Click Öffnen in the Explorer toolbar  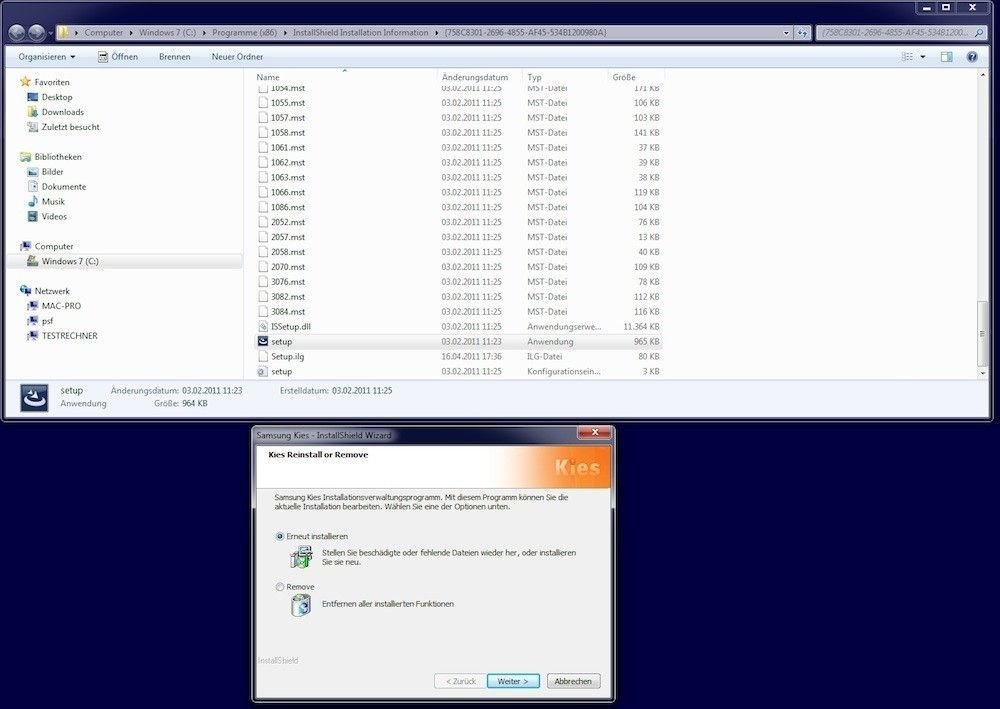[x=118, y=57]
